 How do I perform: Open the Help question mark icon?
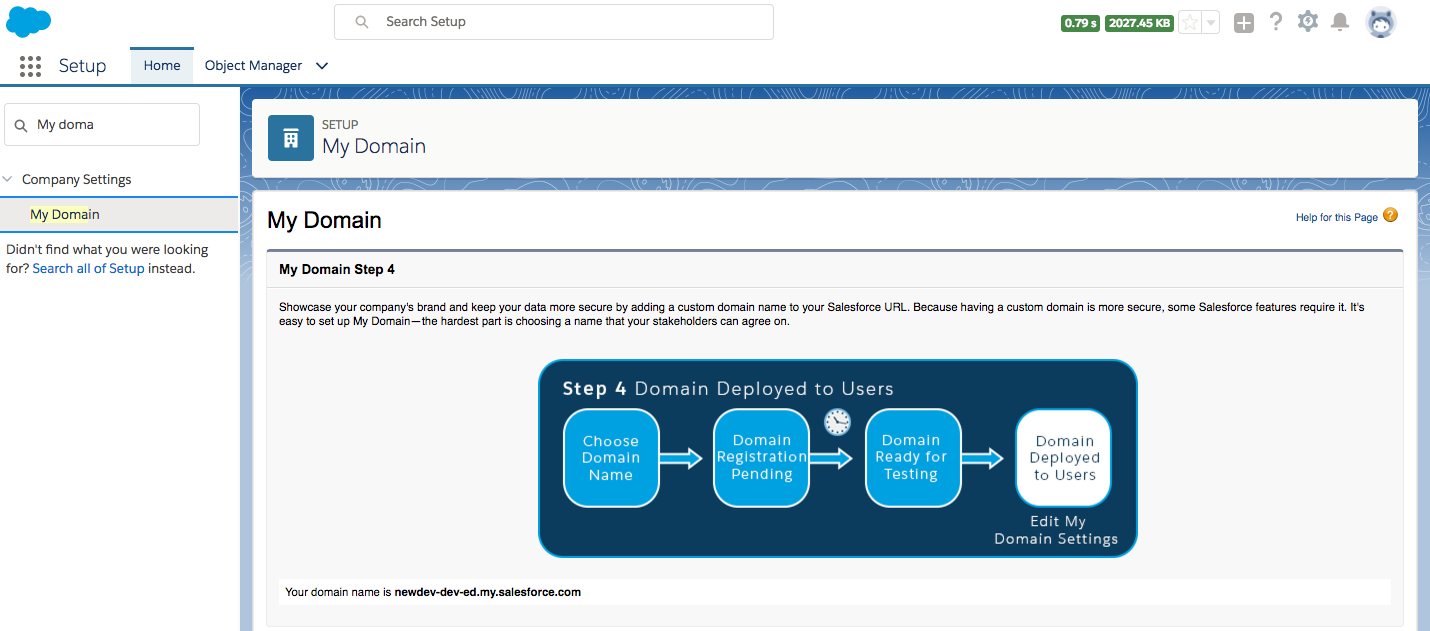coord(1275,21)
